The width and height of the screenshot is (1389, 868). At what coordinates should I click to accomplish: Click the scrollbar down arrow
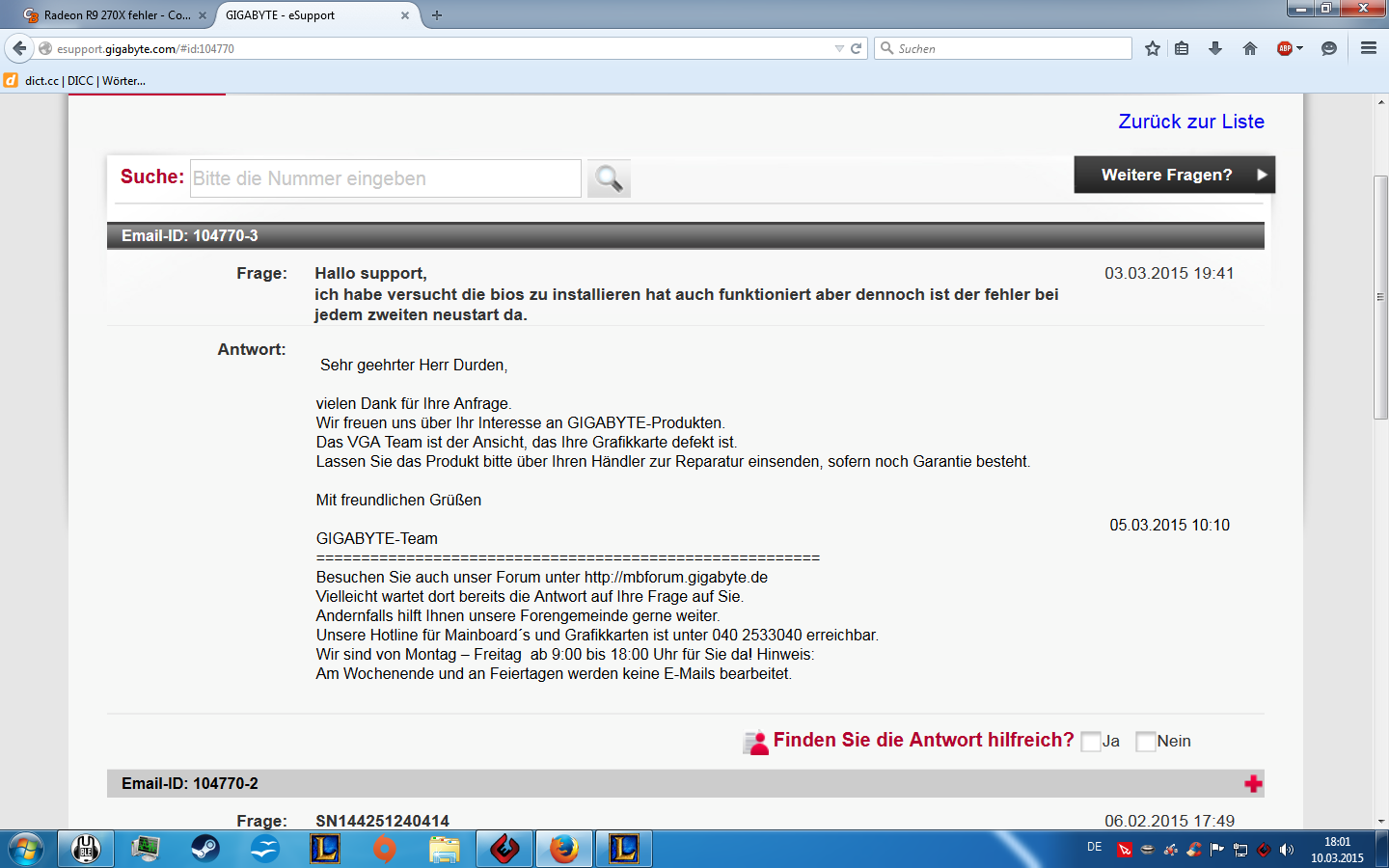(x=1380, y=821)
